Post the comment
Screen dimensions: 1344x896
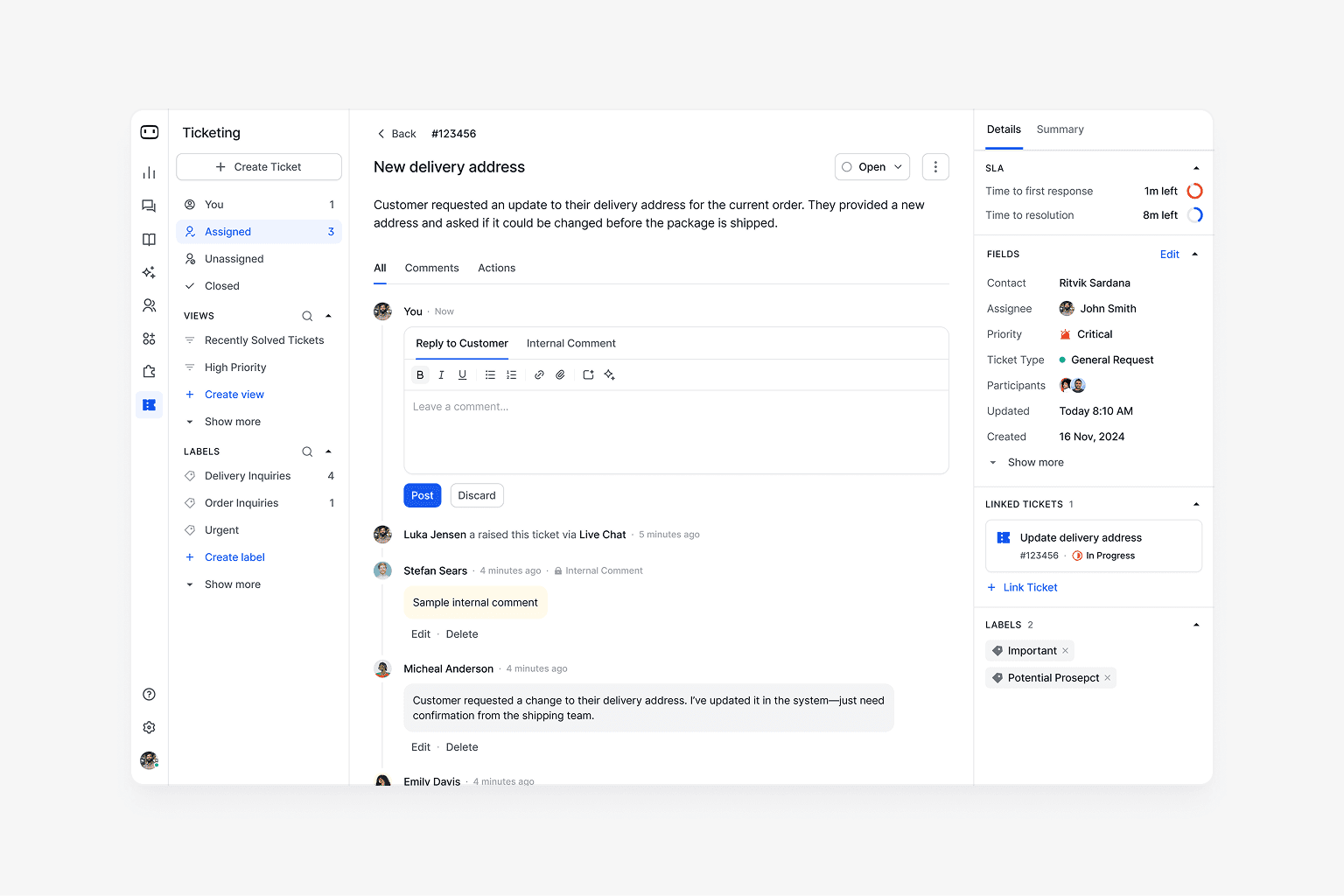[x=423, y=495]
